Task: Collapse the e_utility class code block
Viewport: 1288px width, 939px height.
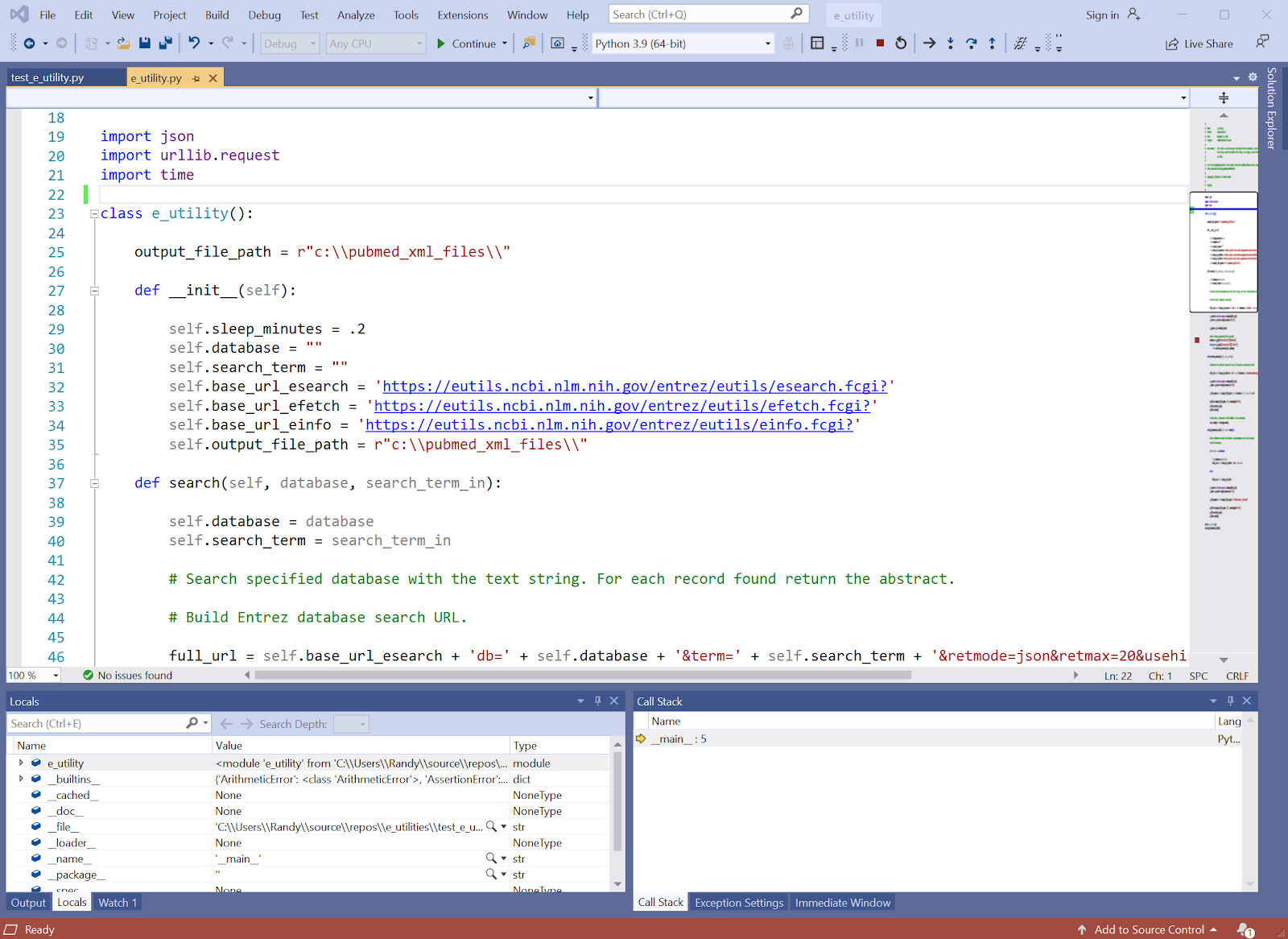Action: tap(94, 214)
